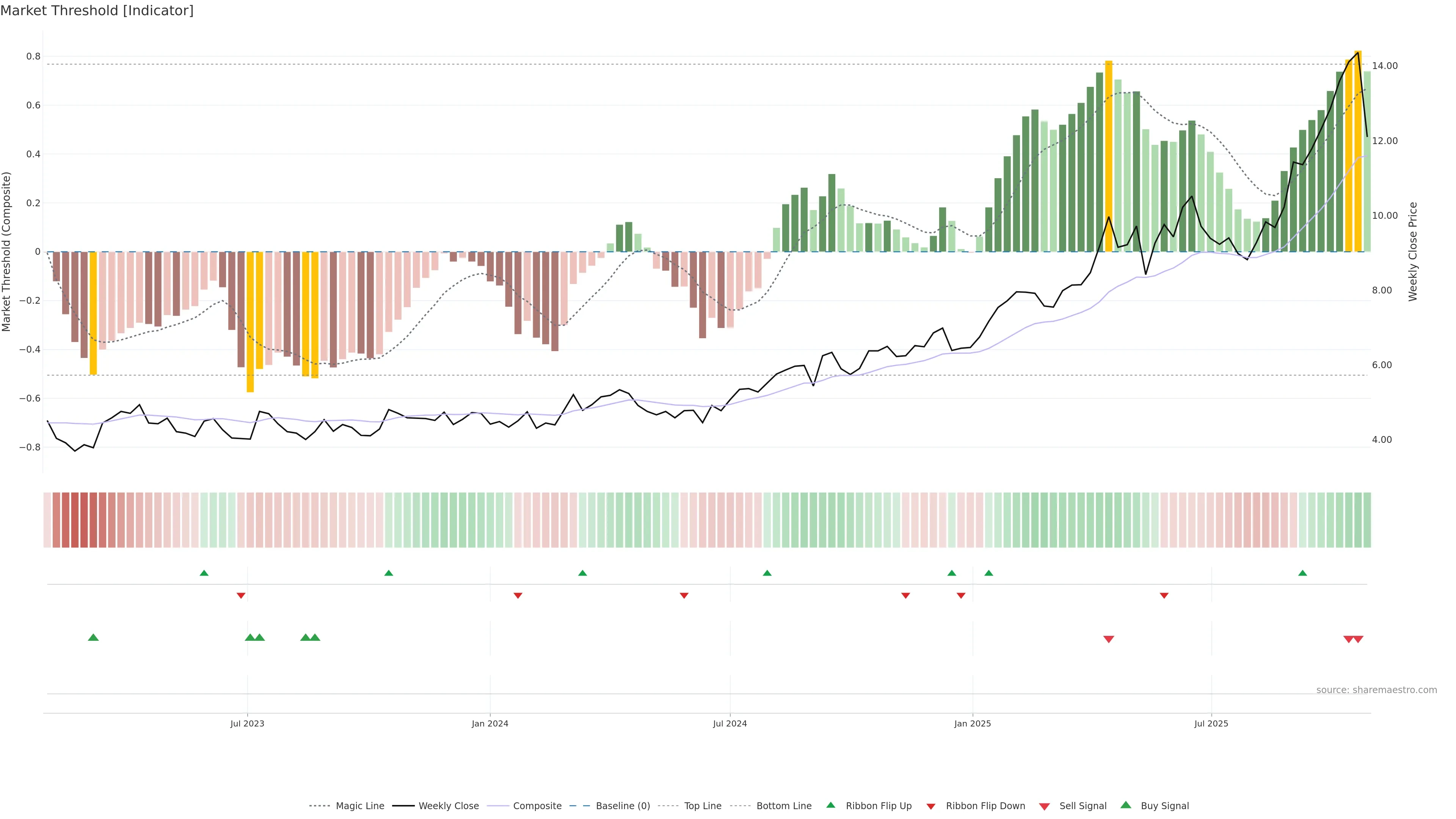The image size is (1456, 819).
Task: Toggle the Baseline (0) legend entry
Action: tap(623, 806)
